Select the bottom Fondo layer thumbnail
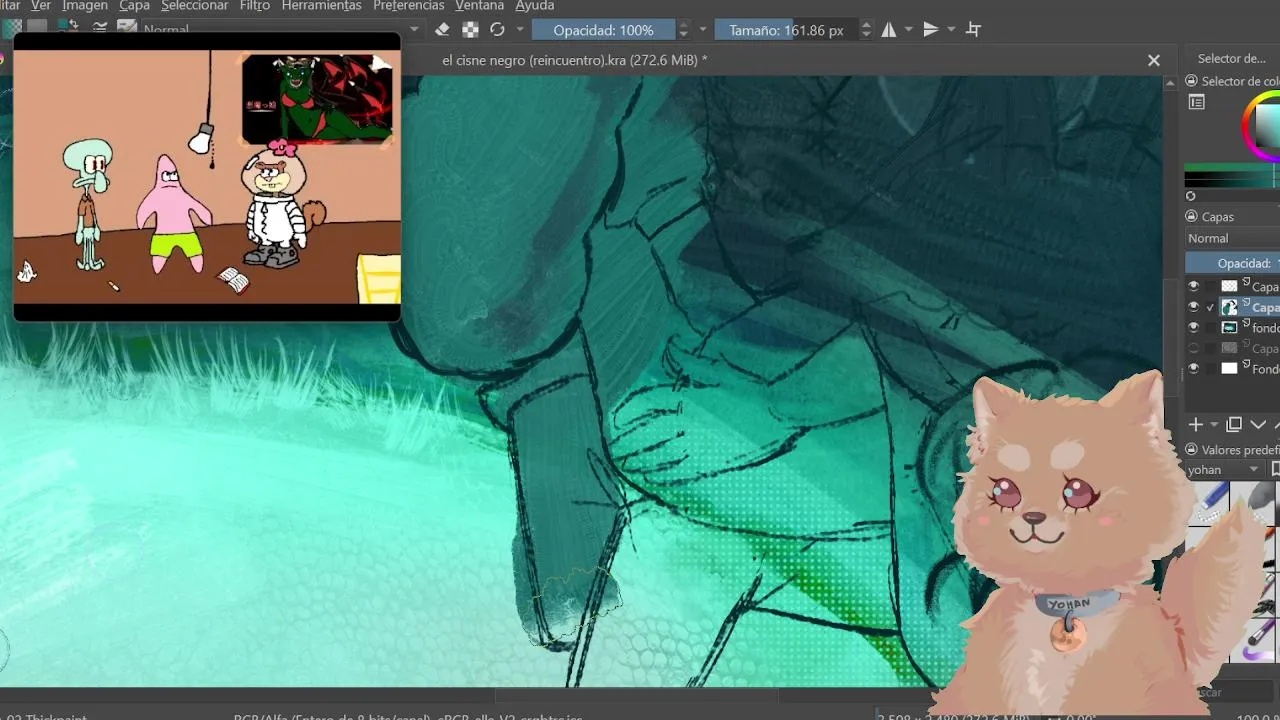This screenshot has width=1280, height=720. click(1229, 368)
